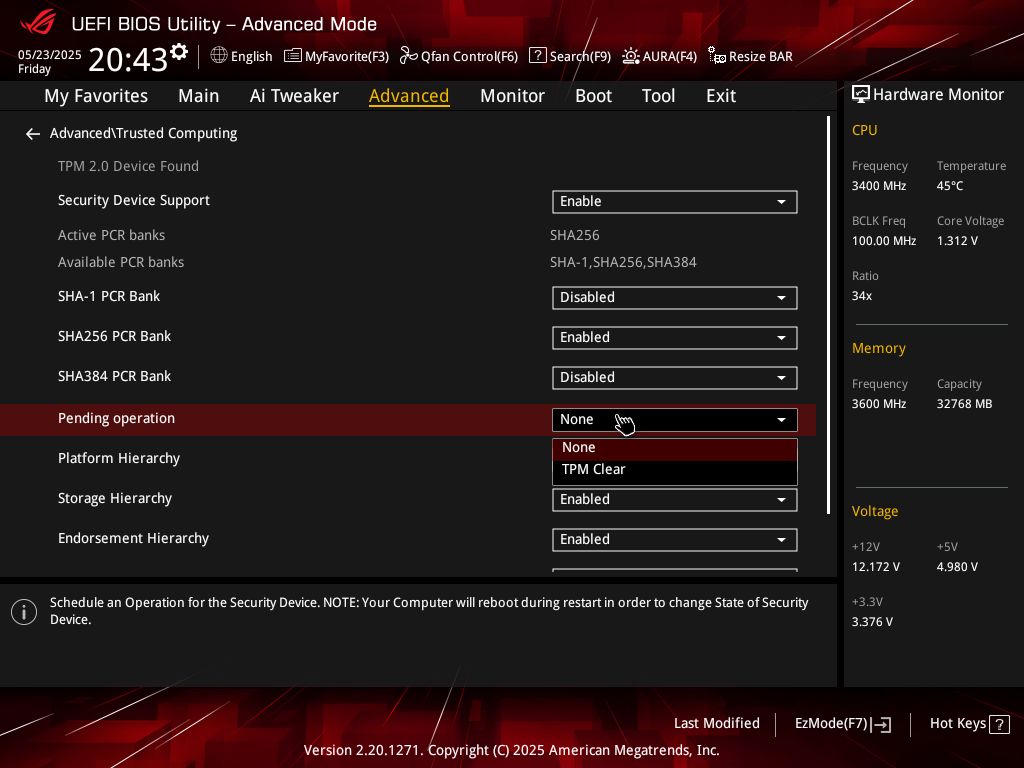Image resolution: width=1024 pixels, height=768 pixels.
Task: Open the Tool tab
Action: (x=658, y=96)
